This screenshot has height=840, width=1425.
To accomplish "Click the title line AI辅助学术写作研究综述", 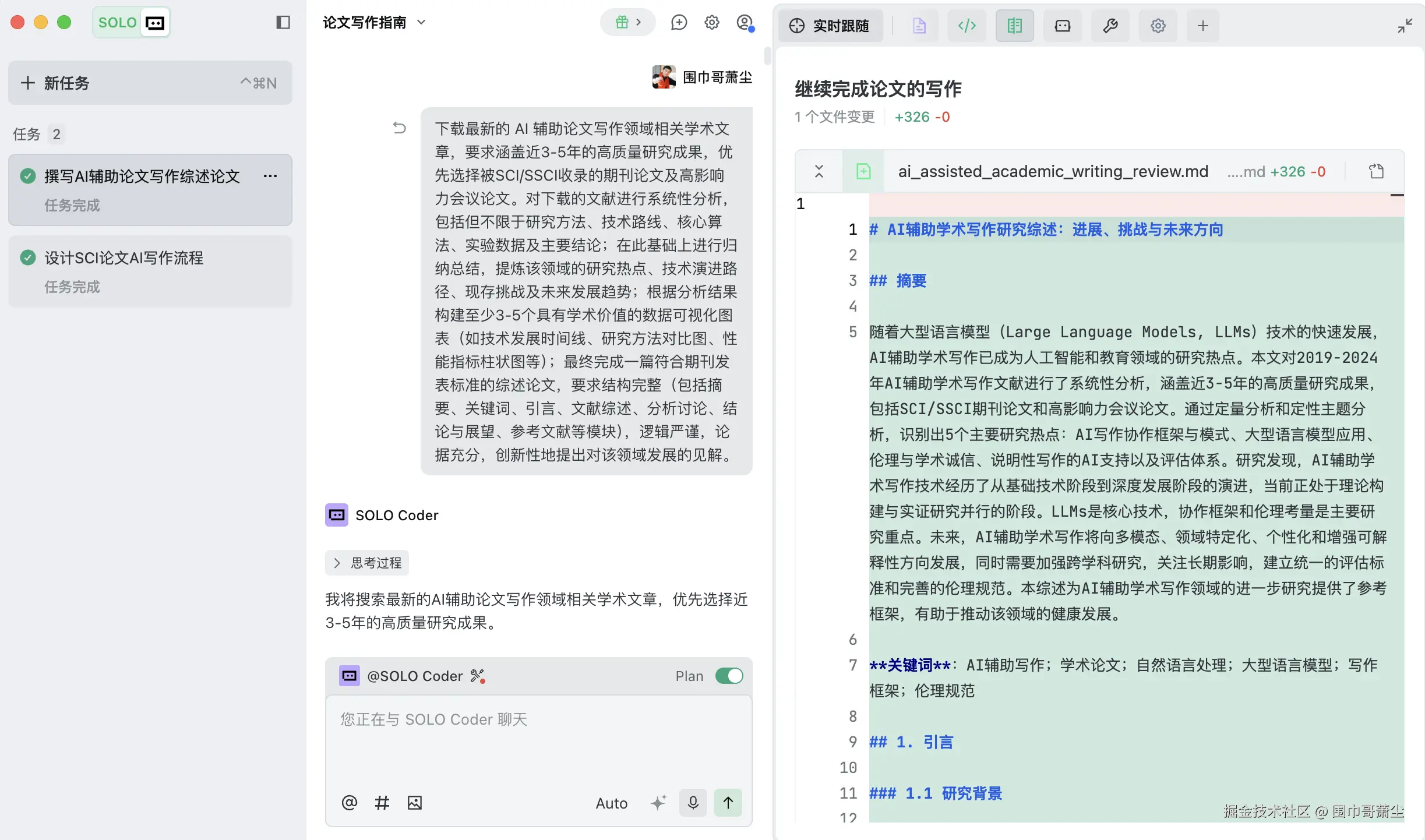I will 1046,230.
